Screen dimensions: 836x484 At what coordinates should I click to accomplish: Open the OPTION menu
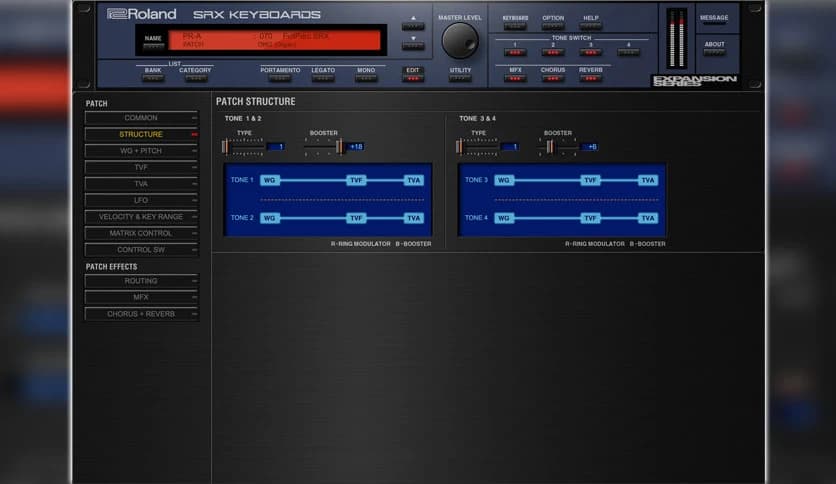click(553, 26)
